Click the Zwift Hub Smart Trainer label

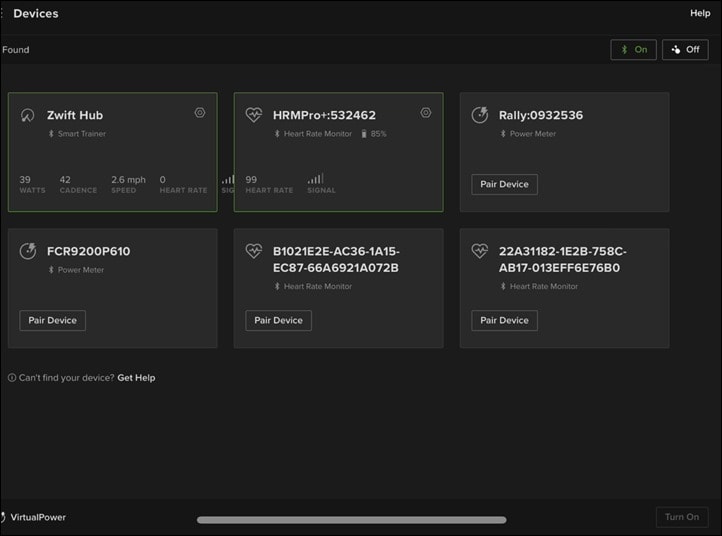[x=82, y=134]
